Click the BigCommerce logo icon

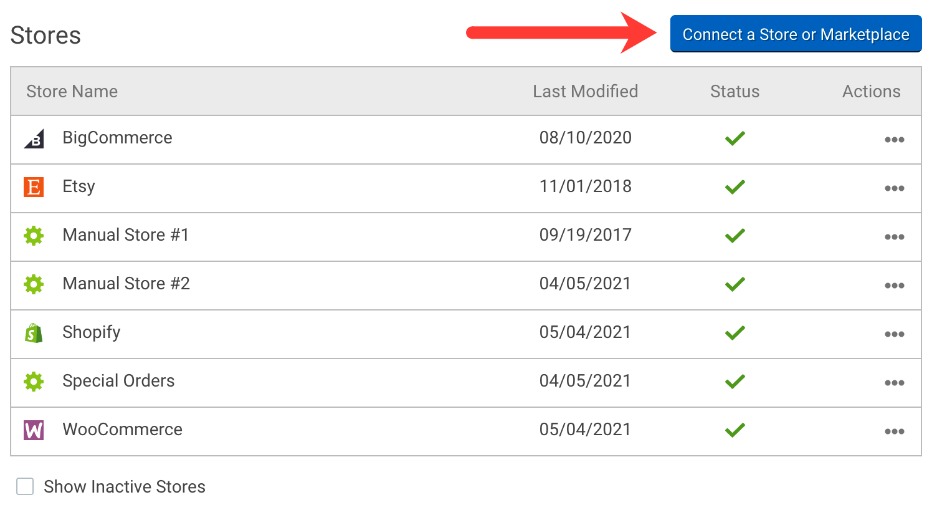point(34,139)
